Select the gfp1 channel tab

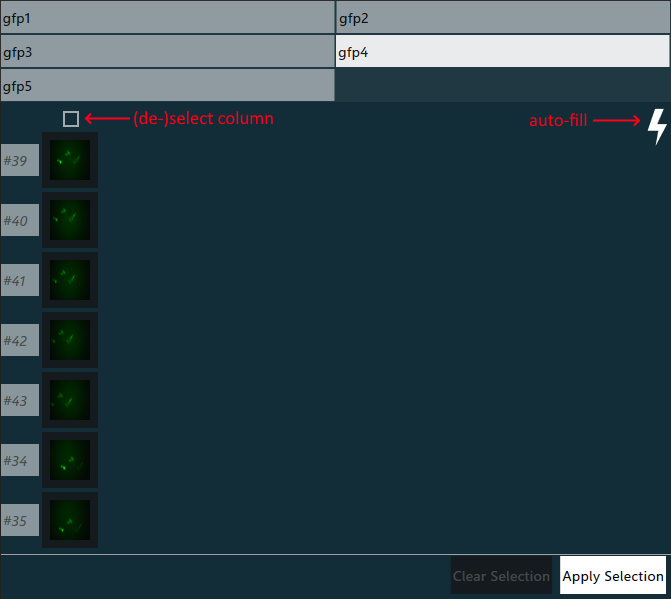[x=167, y=17]
